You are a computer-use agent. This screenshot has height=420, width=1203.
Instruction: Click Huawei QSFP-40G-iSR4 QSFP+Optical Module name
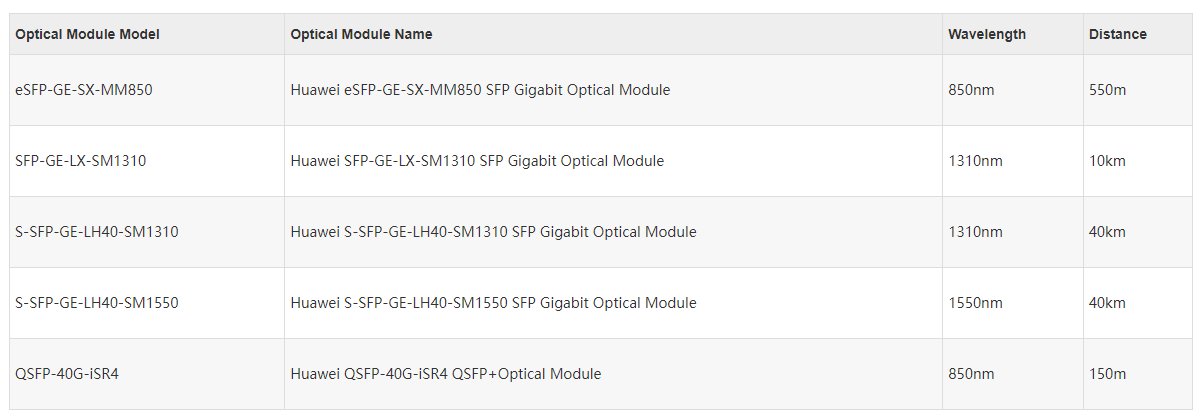tap(446, 374)
